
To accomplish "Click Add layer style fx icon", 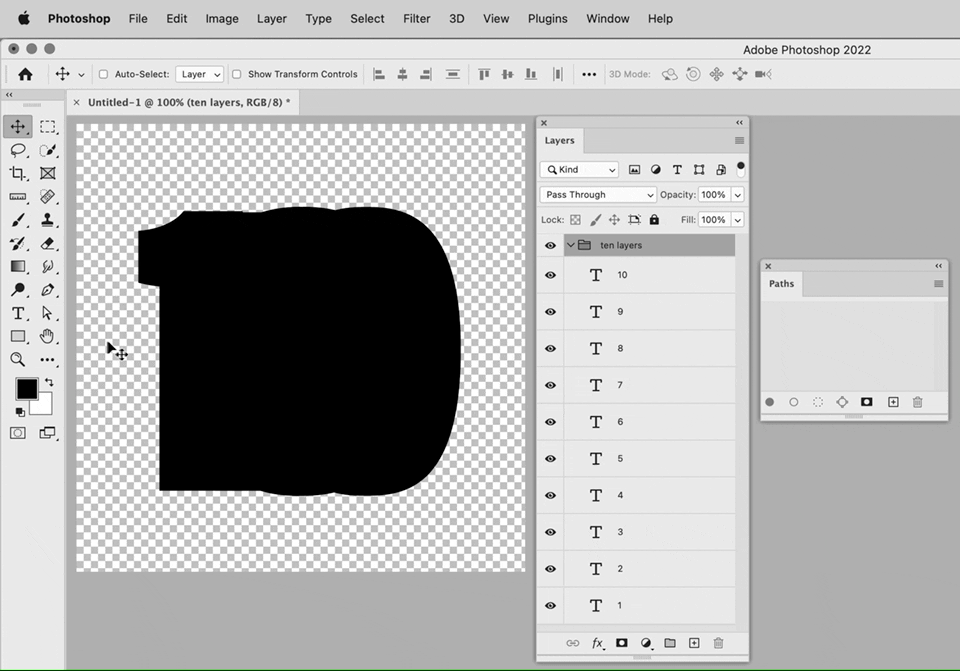I will (x=598, y=643).
